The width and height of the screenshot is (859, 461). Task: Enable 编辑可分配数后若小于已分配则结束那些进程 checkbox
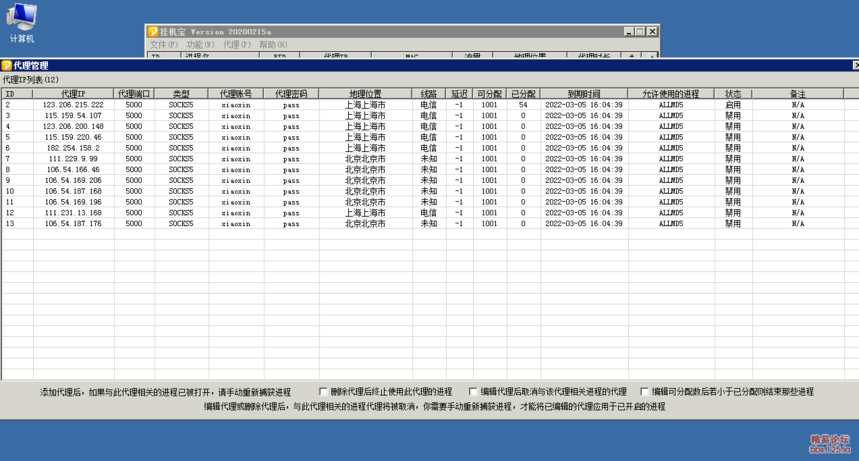tap(644, 391)
